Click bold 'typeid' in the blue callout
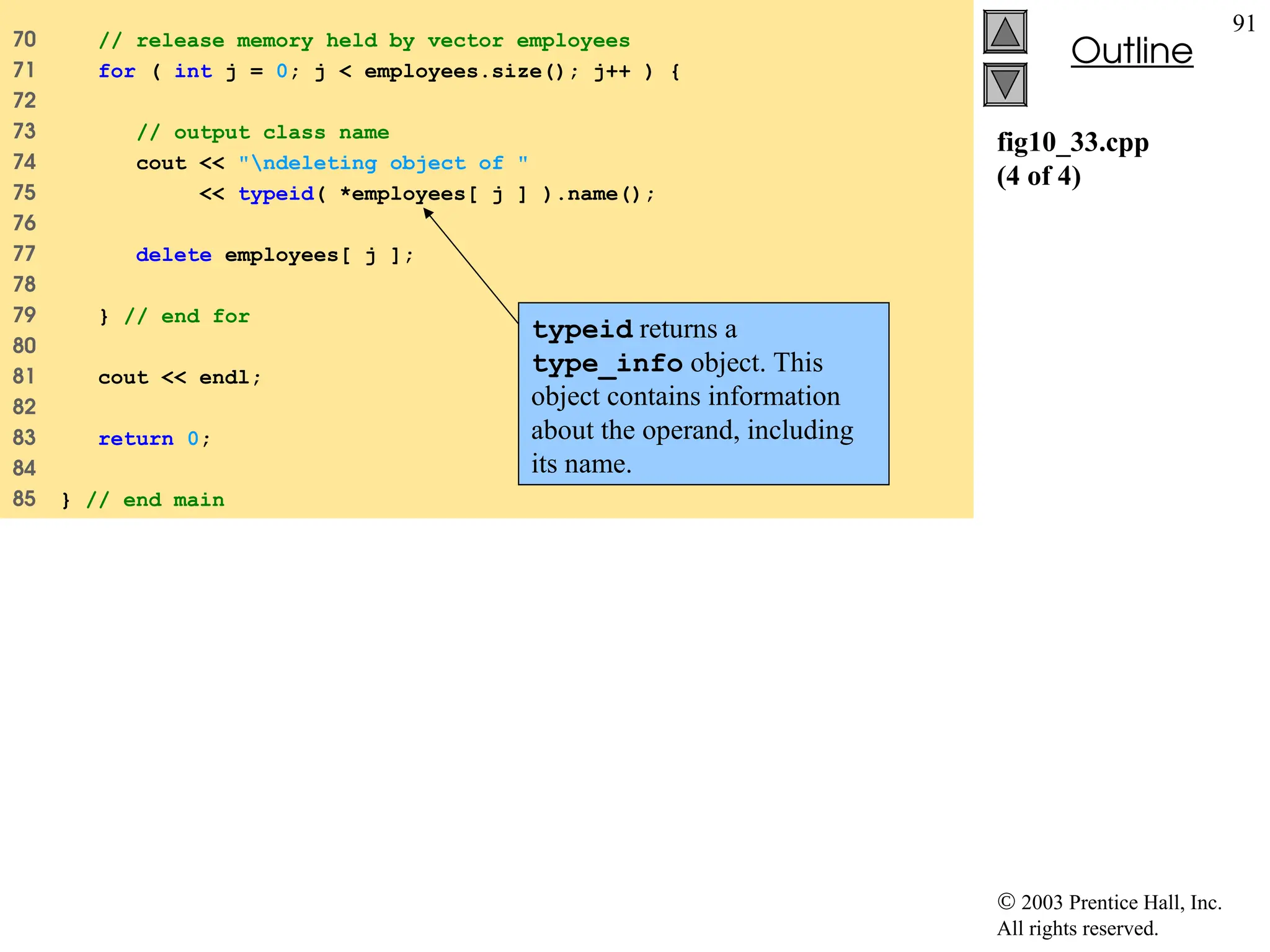 click(582, 329)
